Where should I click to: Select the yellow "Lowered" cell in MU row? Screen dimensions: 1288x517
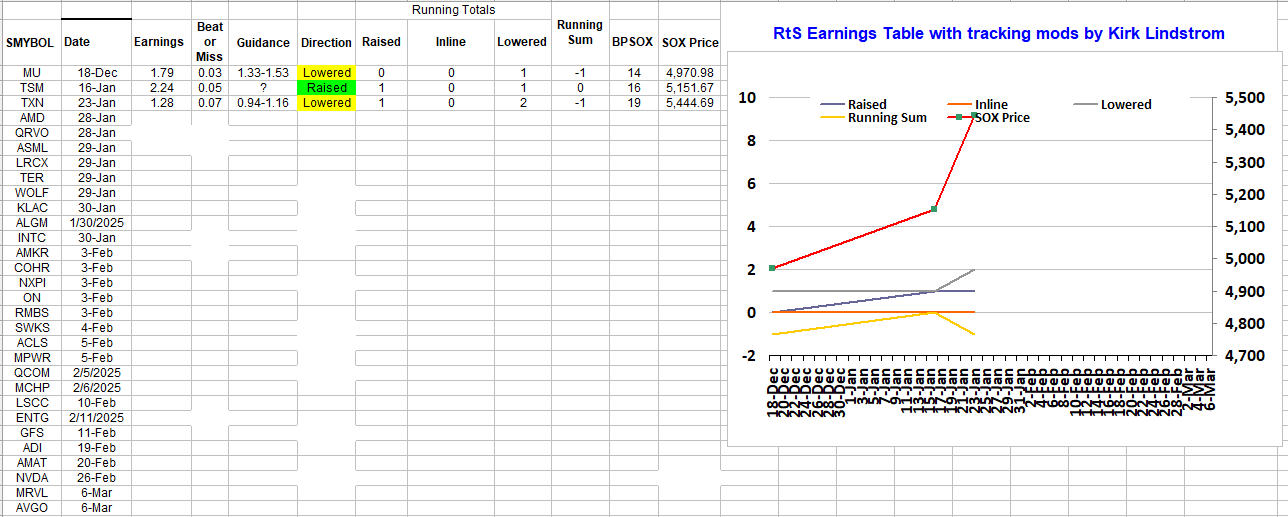(327, 73)
